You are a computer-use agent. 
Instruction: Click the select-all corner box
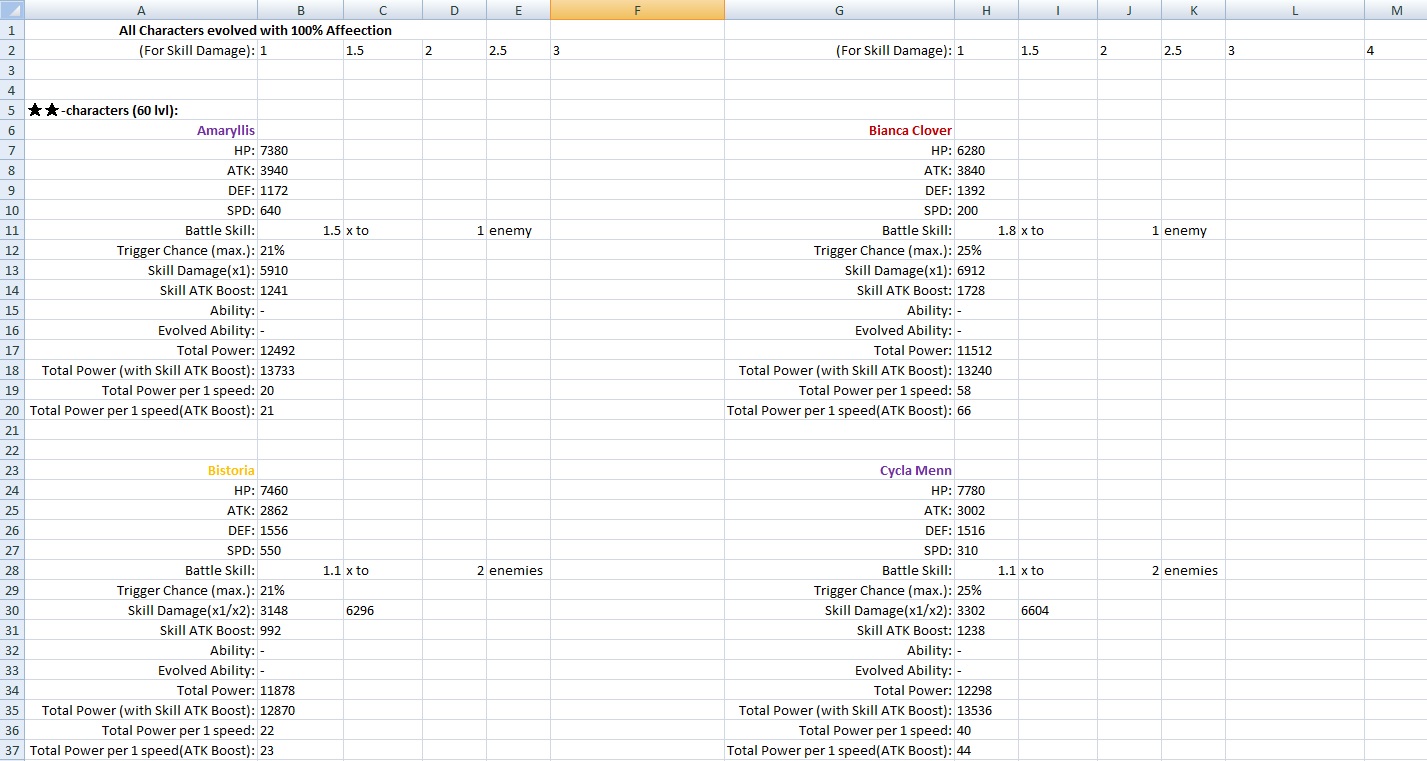[x=12, y=10]
